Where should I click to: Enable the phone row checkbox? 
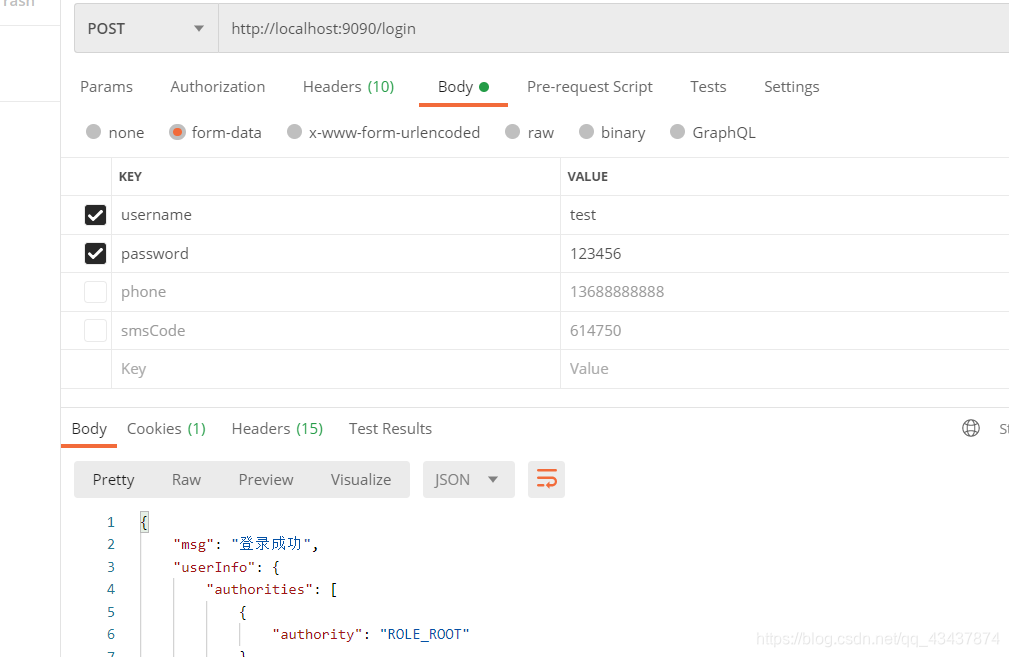coord(95,292)
